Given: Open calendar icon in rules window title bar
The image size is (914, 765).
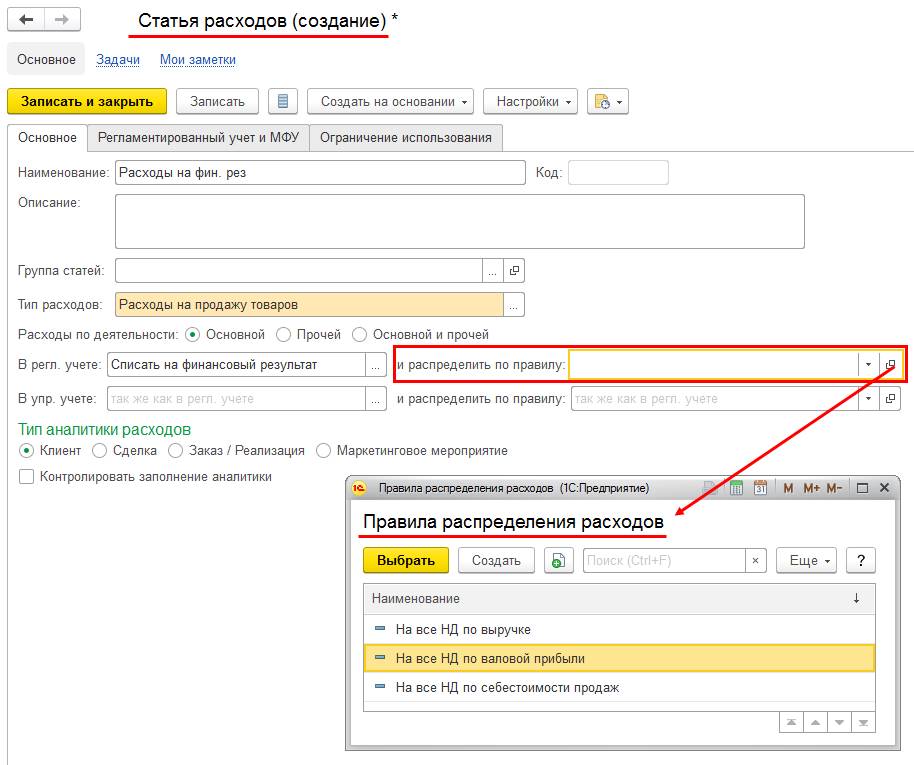Looking at the screenshot, I should click(x=760, y=488).
